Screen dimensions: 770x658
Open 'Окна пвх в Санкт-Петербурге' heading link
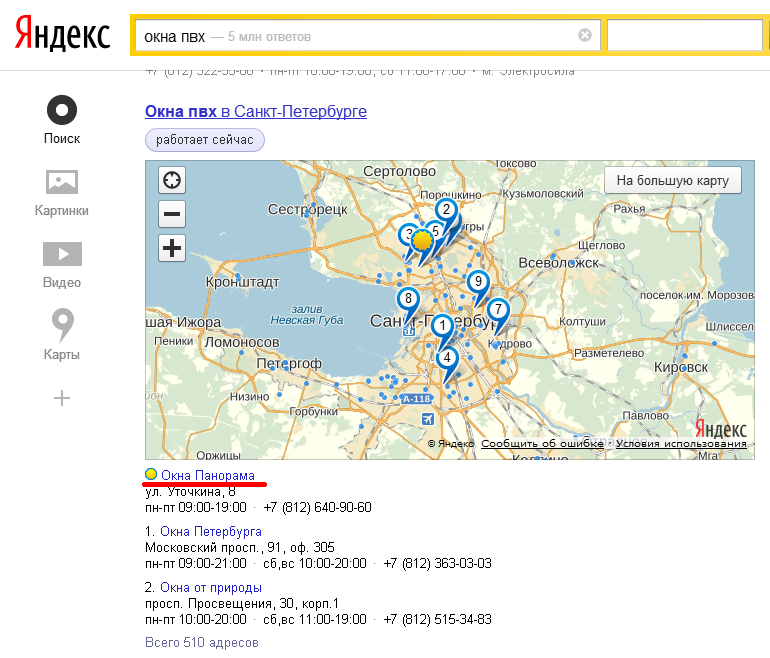coord(256,111)
